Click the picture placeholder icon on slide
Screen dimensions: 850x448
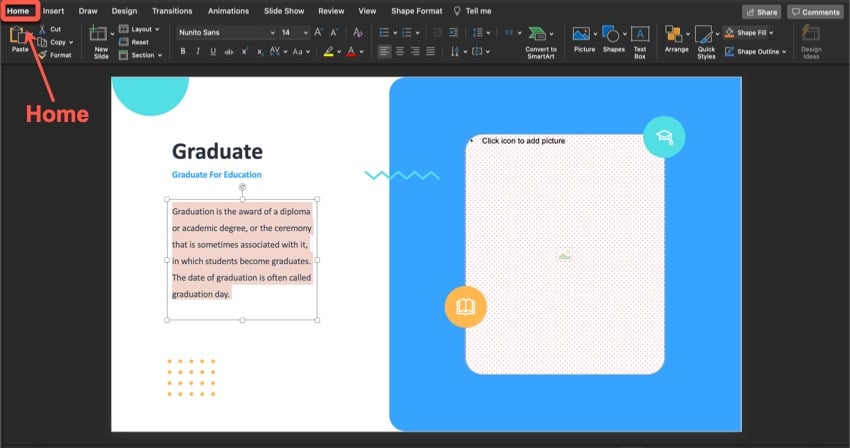pyautogui.click(x=565, y=256)
